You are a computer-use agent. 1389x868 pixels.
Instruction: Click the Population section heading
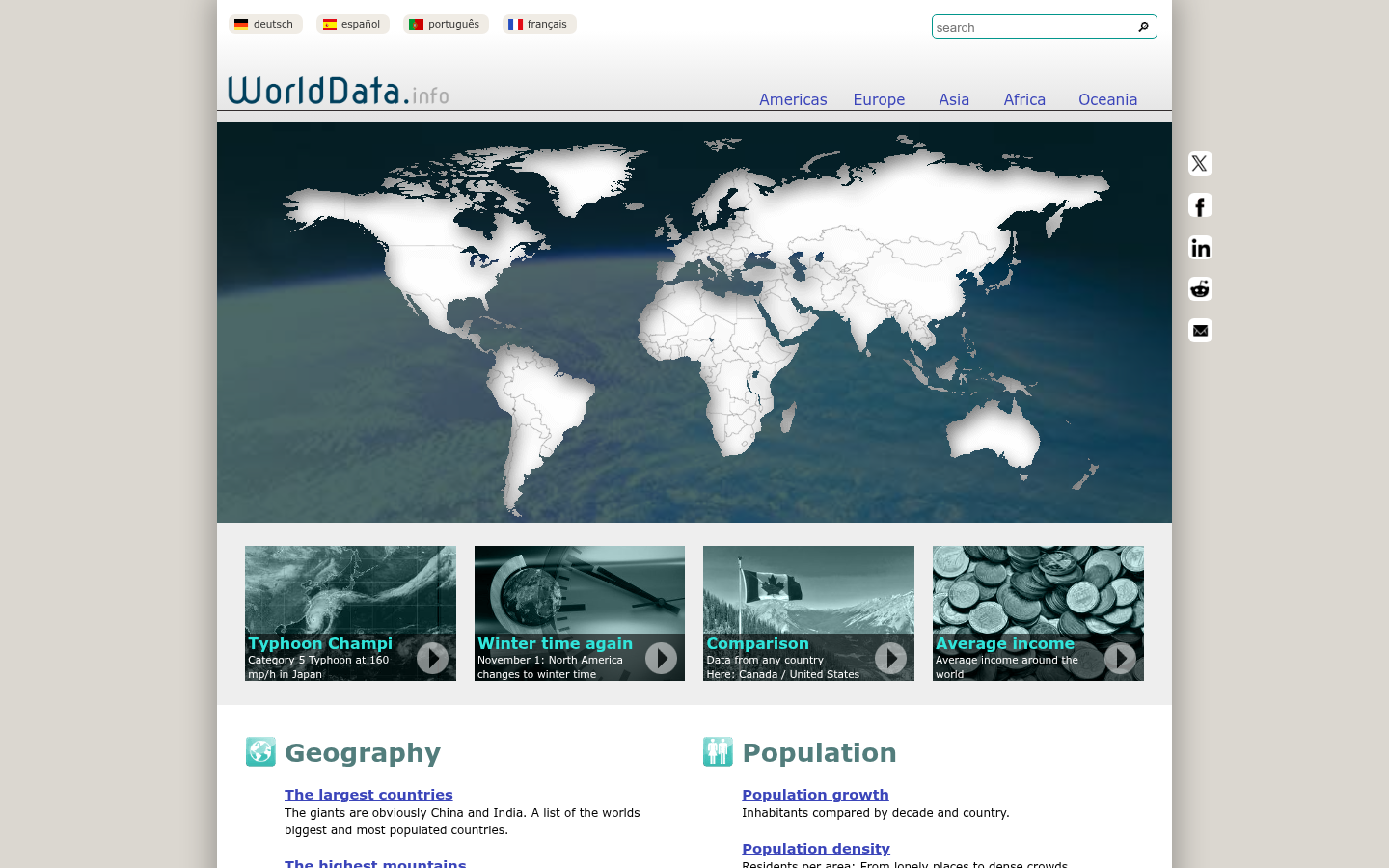[819, 752]
